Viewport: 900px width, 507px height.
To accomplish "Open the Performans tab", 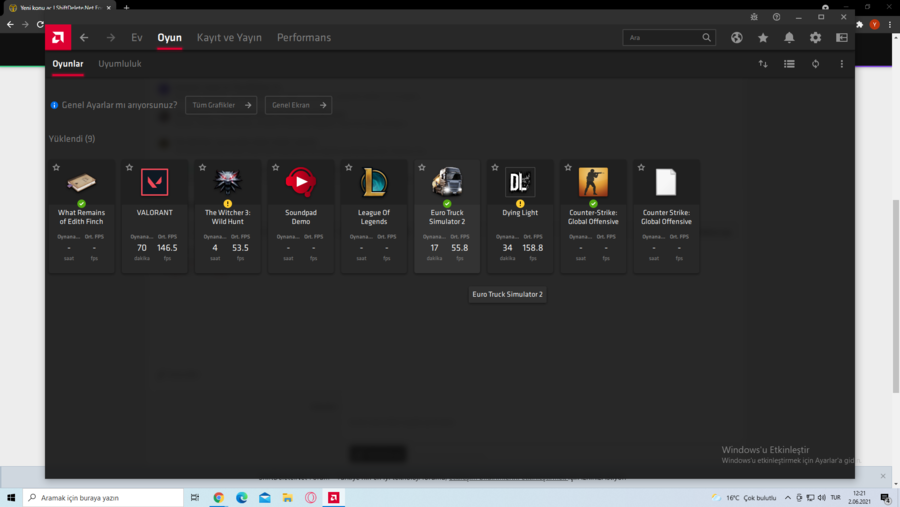I will point(304,37).
